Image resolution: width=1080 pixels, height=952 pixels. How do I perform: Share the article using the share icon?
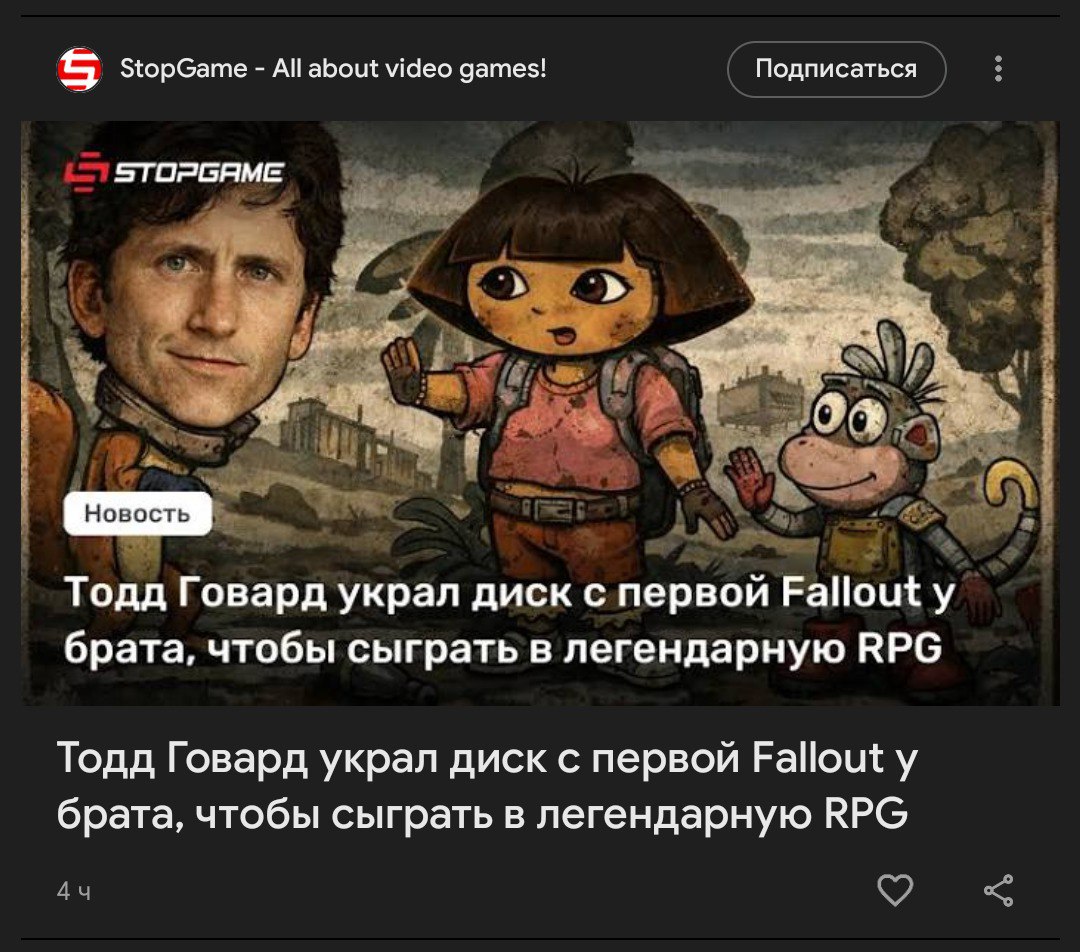998,890
